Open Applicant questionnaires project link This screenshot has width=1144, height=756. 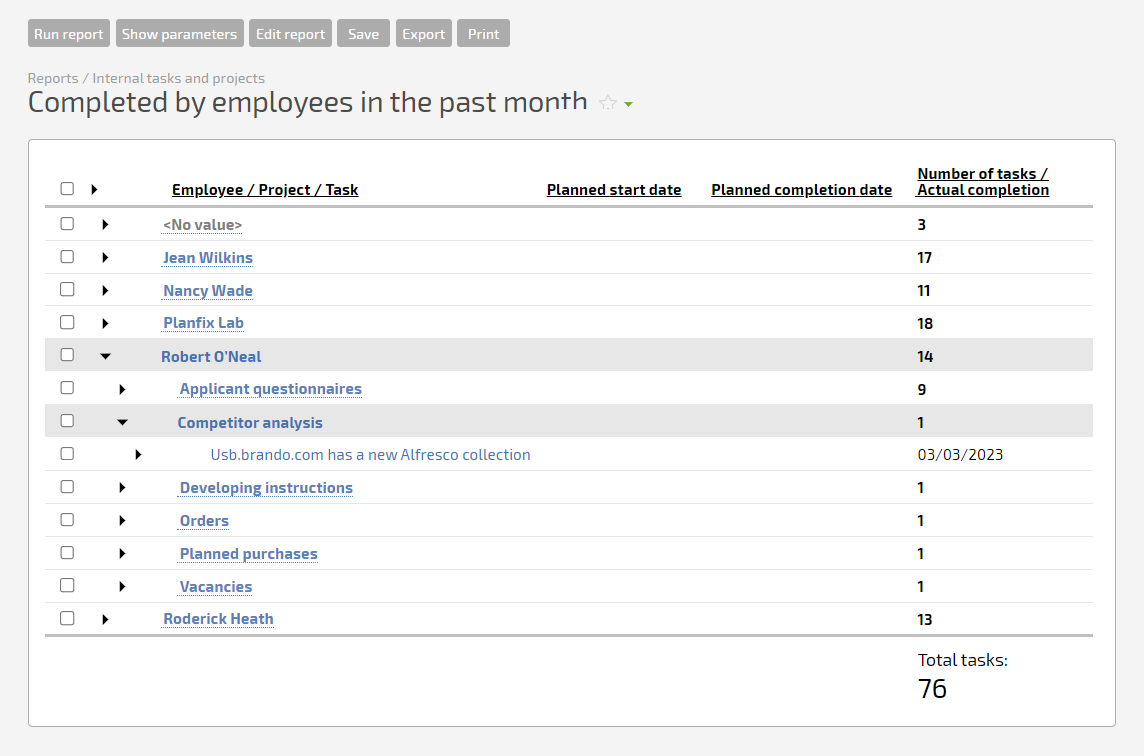coord(271,389)
